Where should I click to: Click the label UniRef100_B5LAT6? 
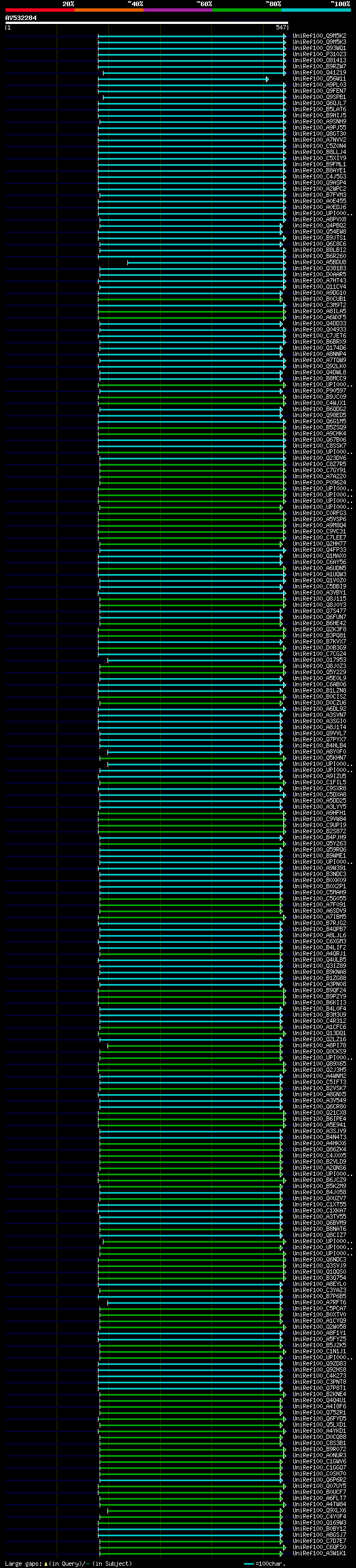(319, 110)
